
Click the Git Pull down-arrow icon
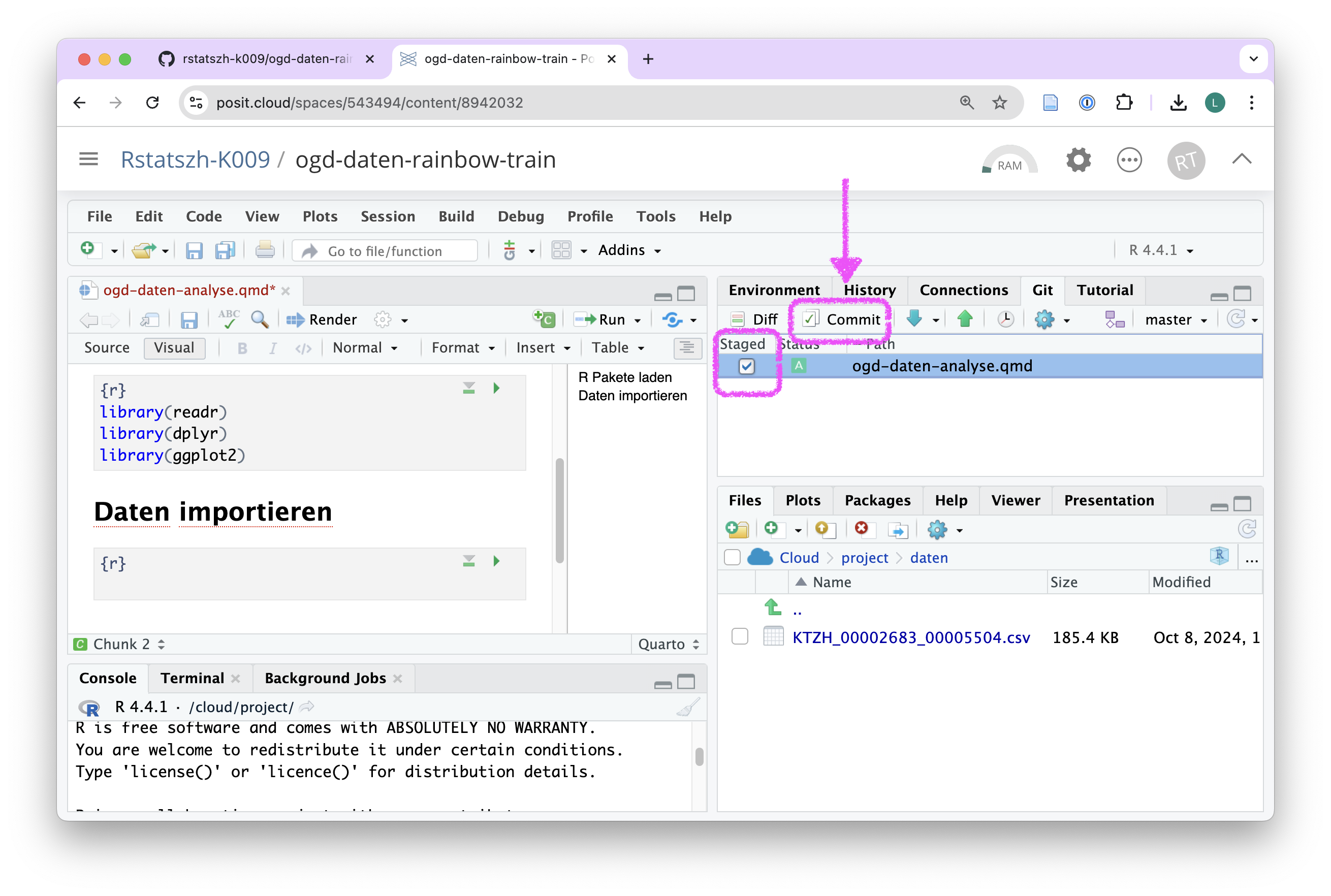[914, 319]
